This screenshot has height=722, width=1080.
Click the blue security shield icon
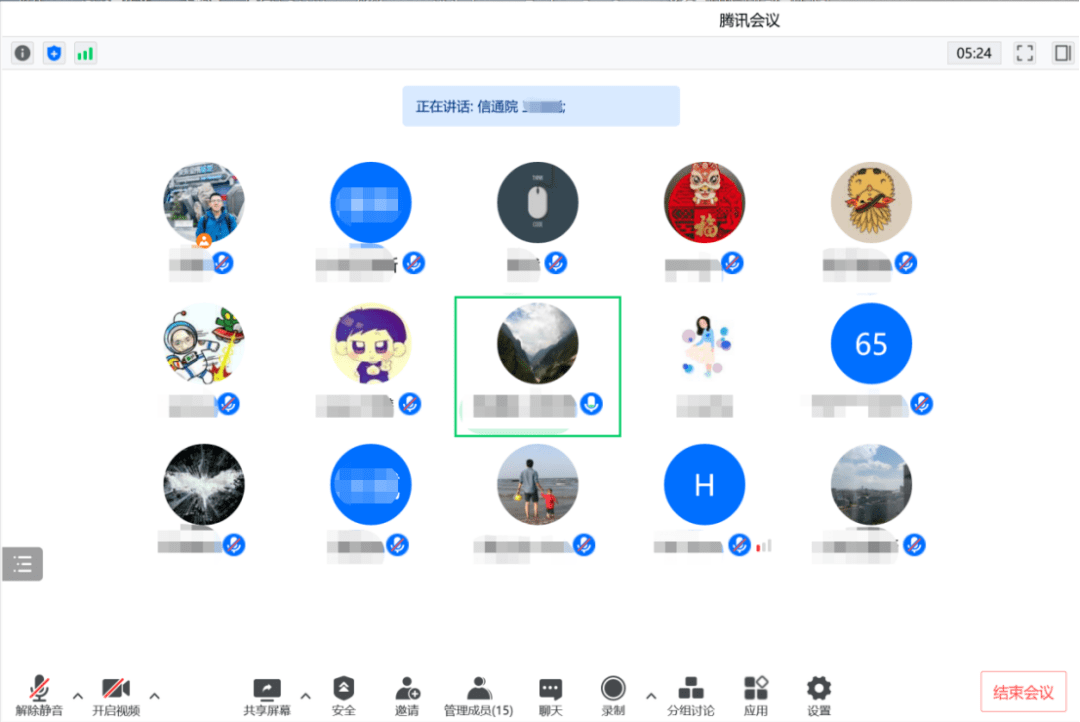pos(54,53)
